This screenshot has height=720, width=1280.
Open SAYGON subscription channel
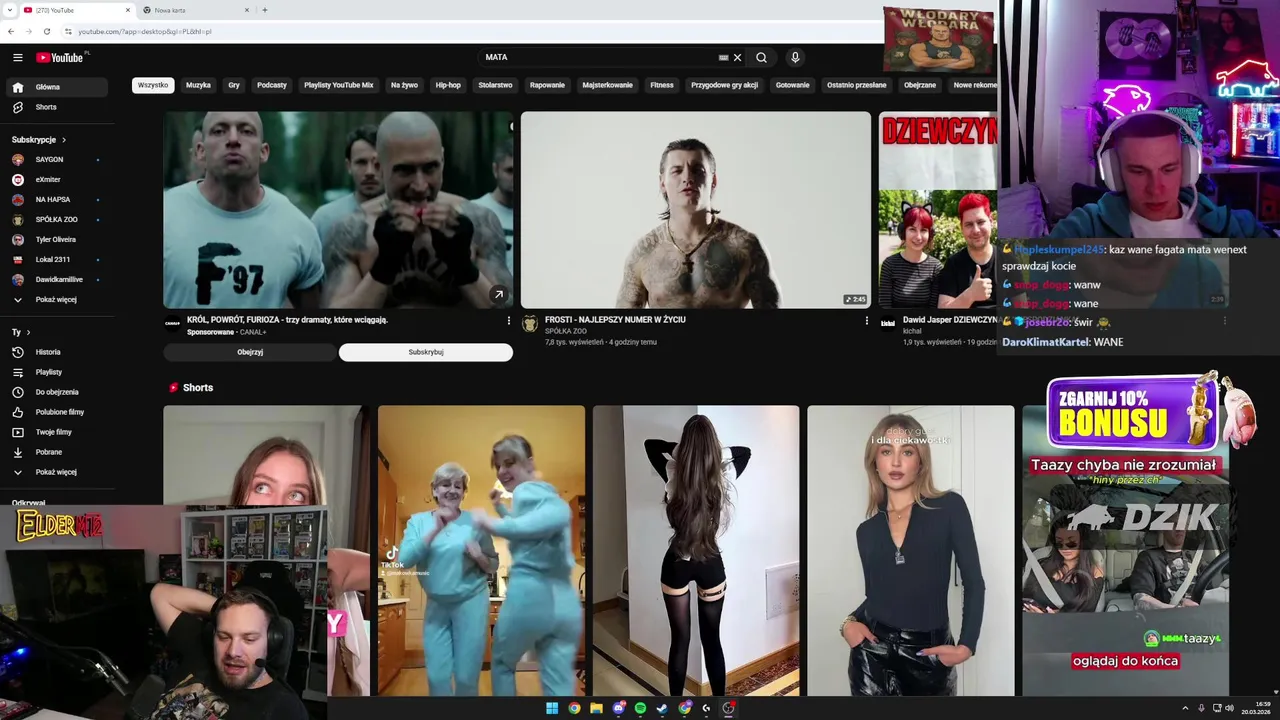click(56, 160)
